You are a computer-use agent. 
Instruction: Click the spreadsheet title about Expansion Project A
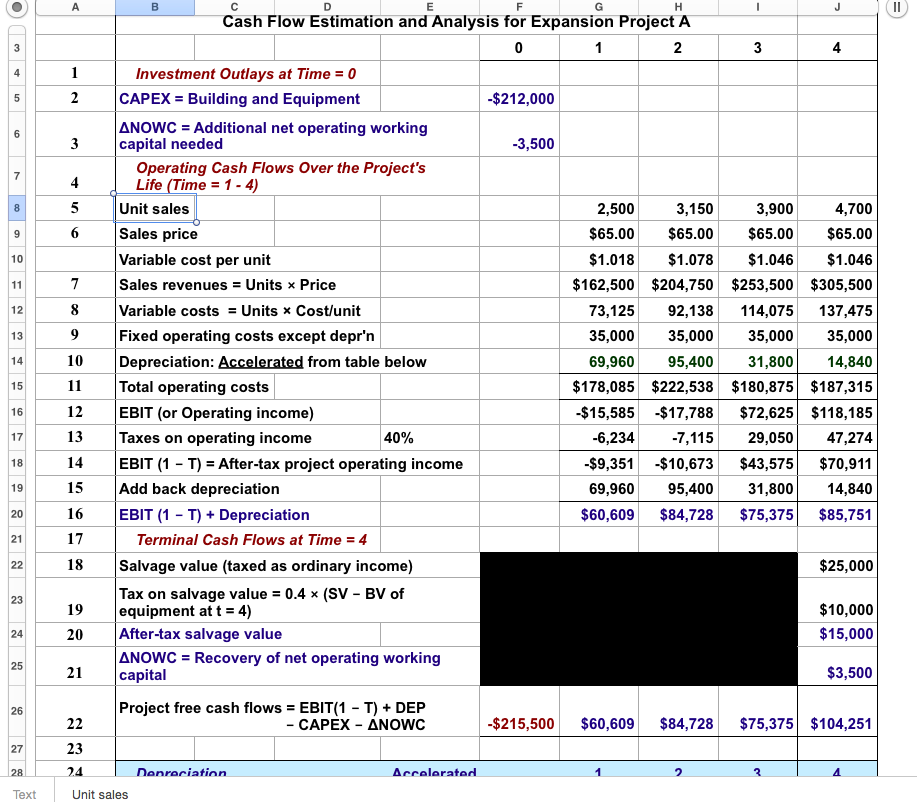458,21
